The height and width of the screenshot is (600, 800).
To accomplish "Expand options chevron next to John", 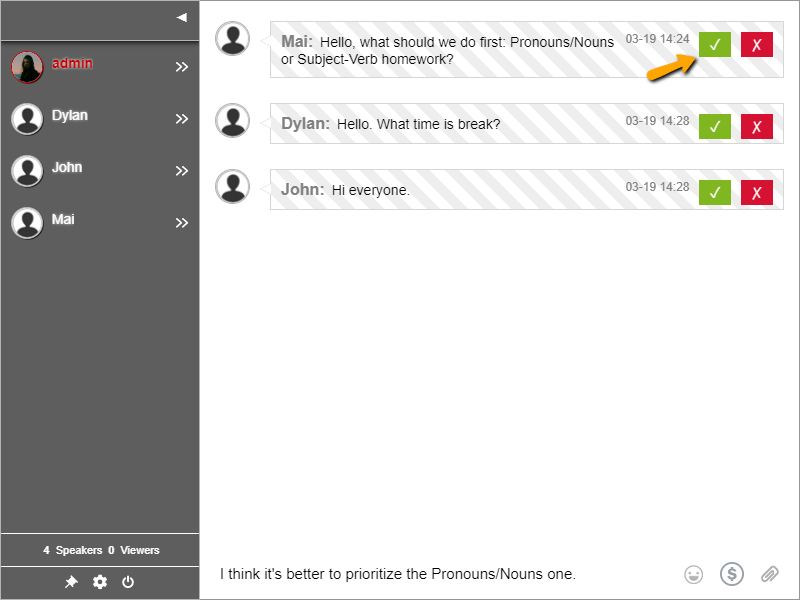I will pyautogui.click(x=182, y=171).
